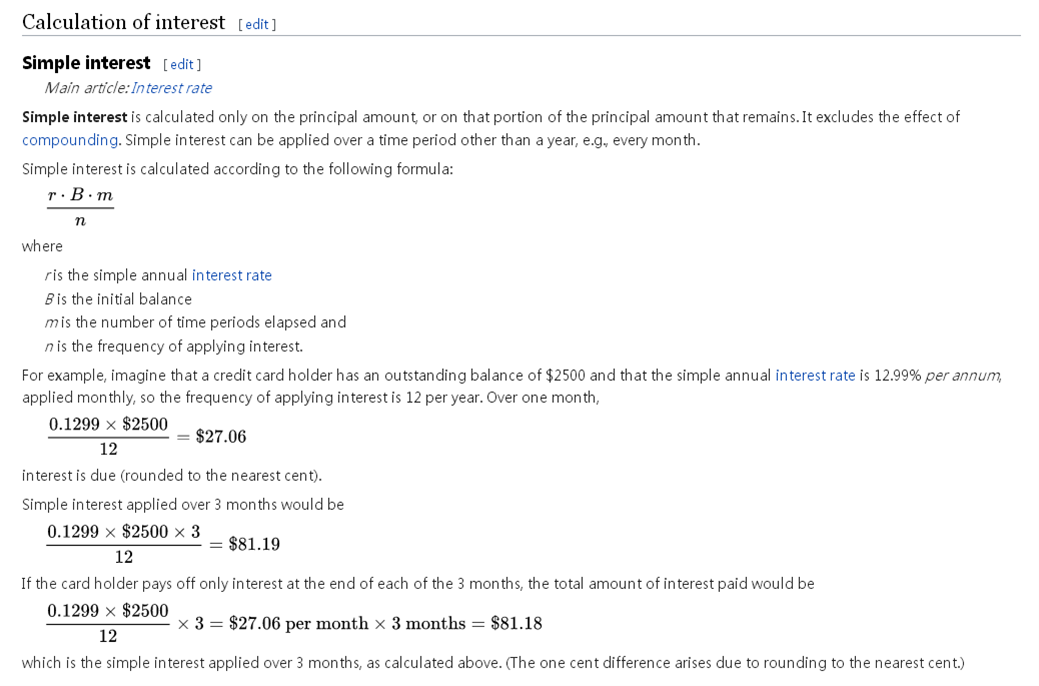Click the Calculation of interest heading

[124, 23]
